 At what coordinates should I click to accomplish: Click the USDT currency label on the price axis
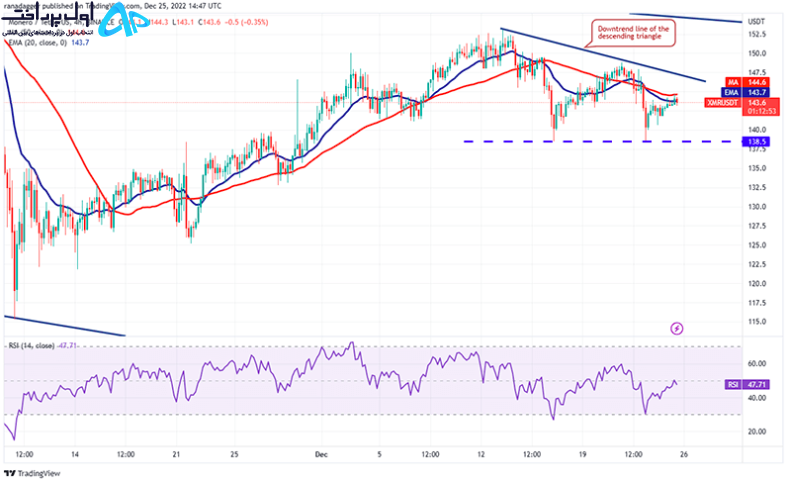point(756,22)
